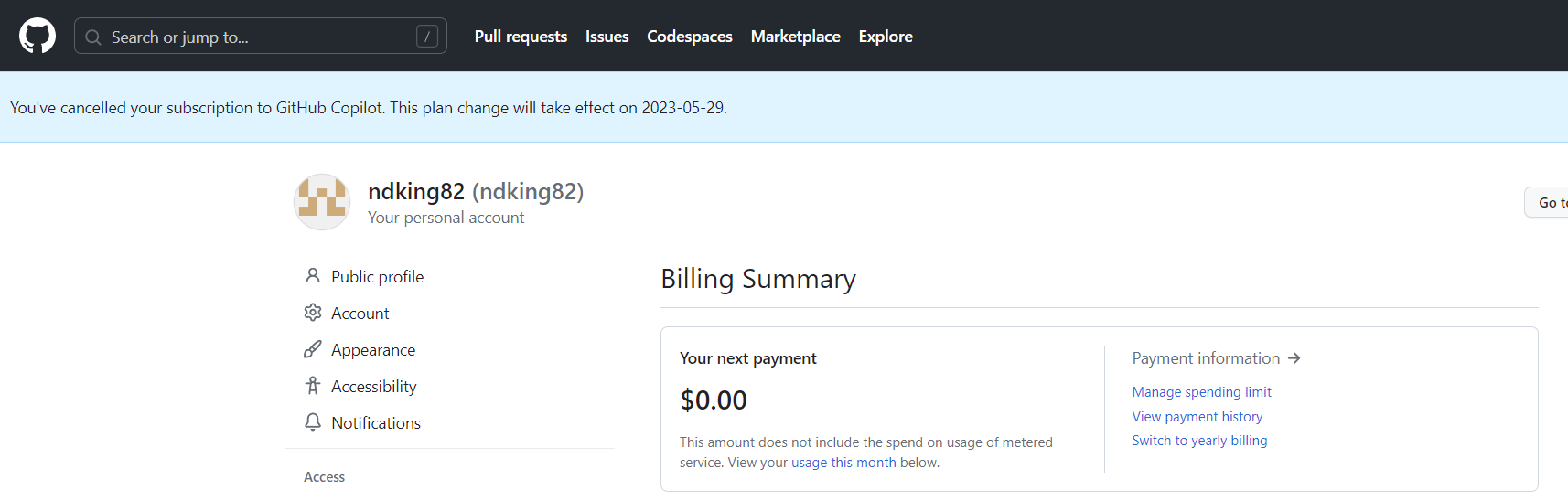Viewport: 1568px width, 501px height.
Task: Click Manage spending limit link
Action: (x=1201, y=392)
